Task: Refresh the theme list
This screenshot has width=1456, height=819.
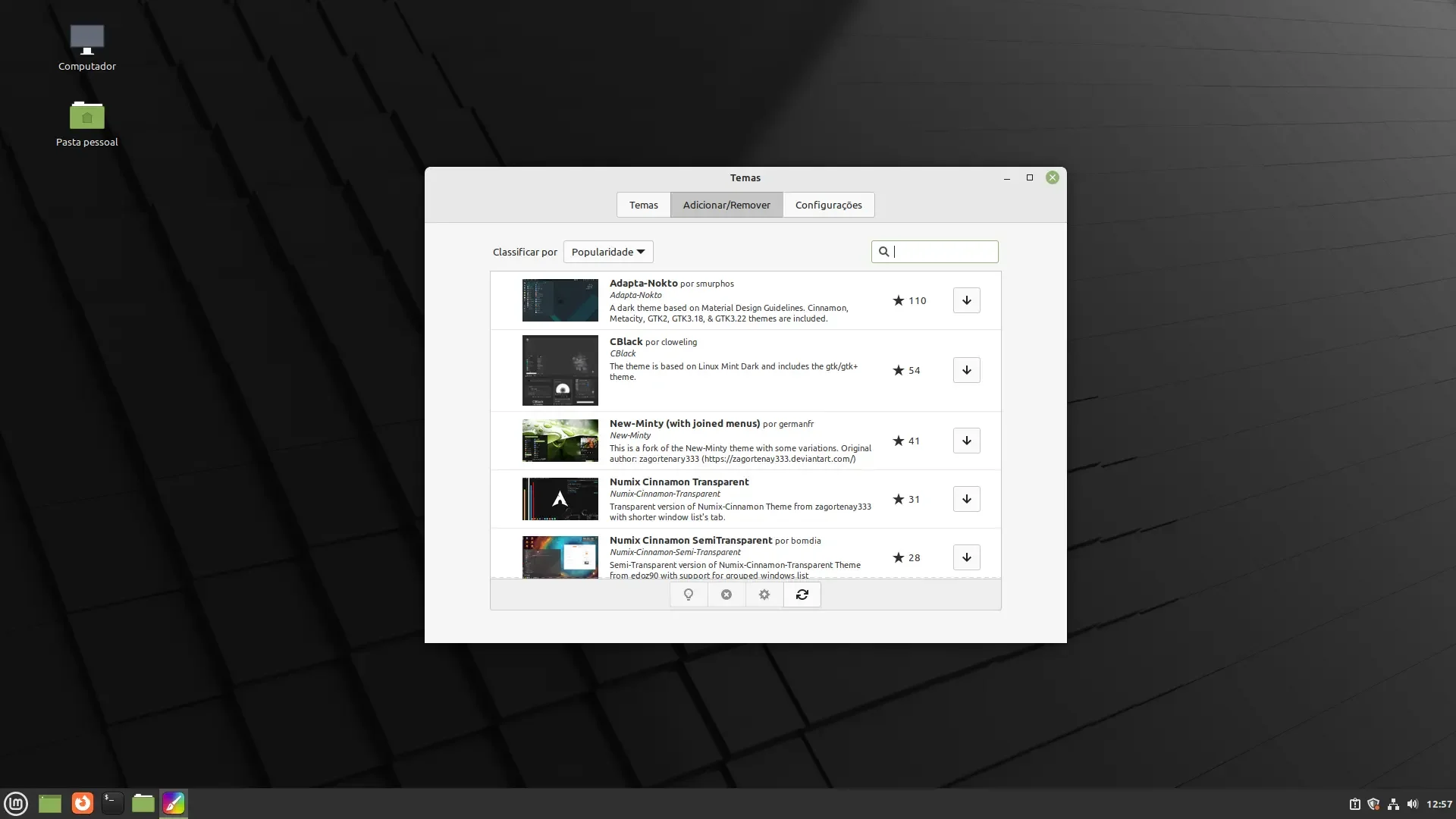Action: [x=802, y=595]
